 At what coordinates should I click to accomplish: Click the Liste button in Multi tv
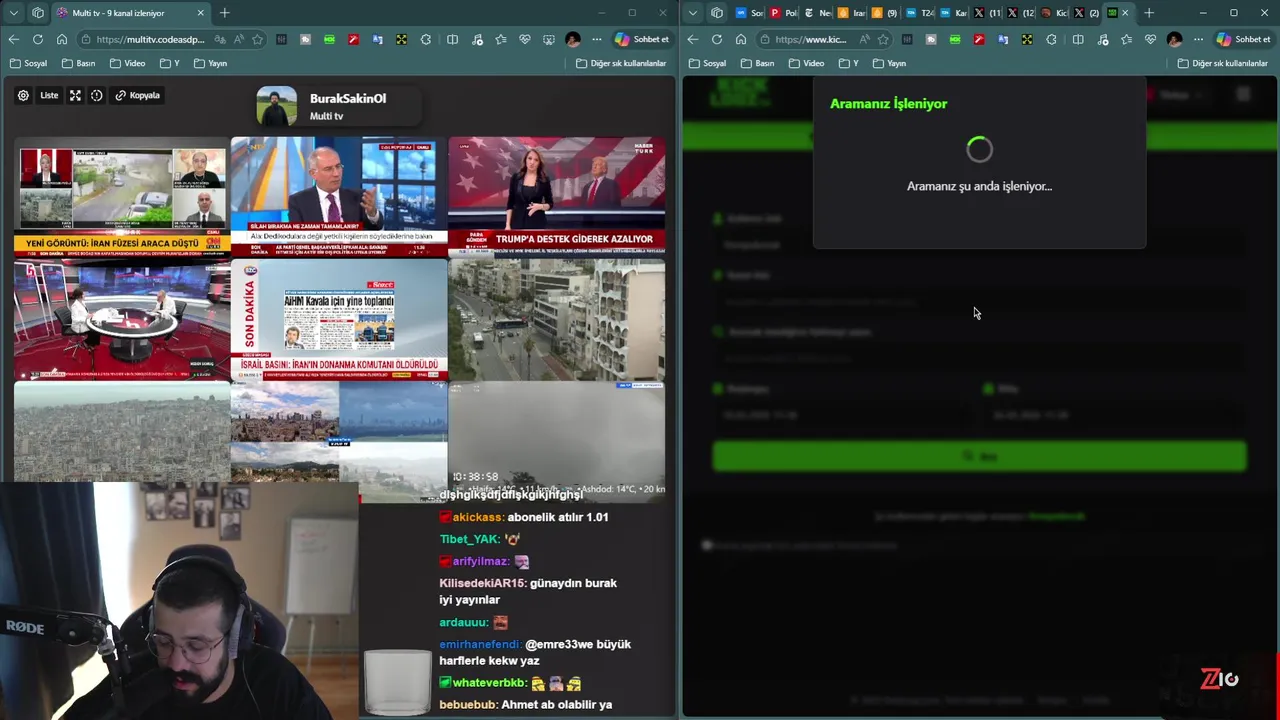pyautogui.click(x=49, y=96)
